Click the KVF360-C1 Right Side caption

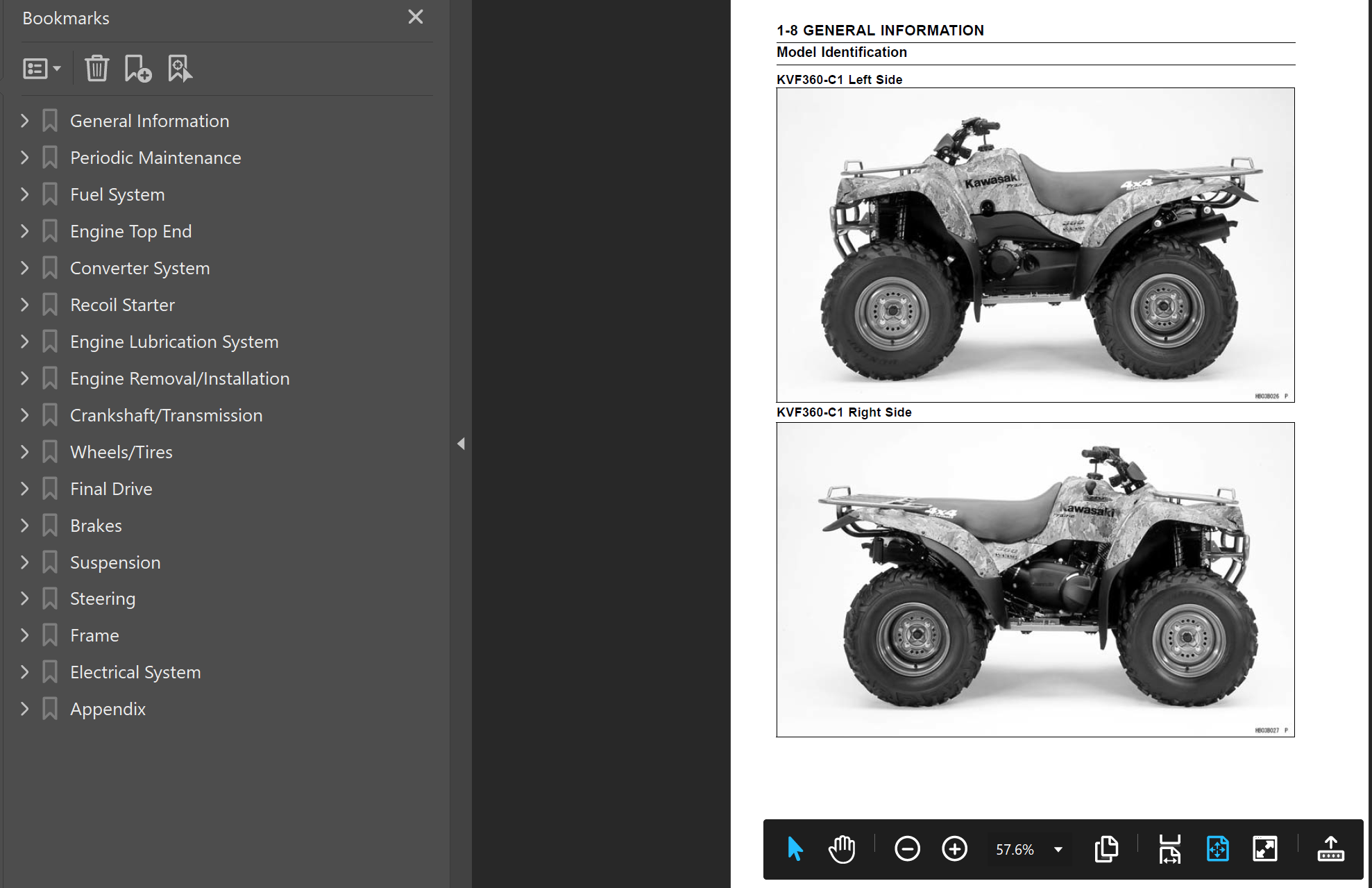coord(844,412)
